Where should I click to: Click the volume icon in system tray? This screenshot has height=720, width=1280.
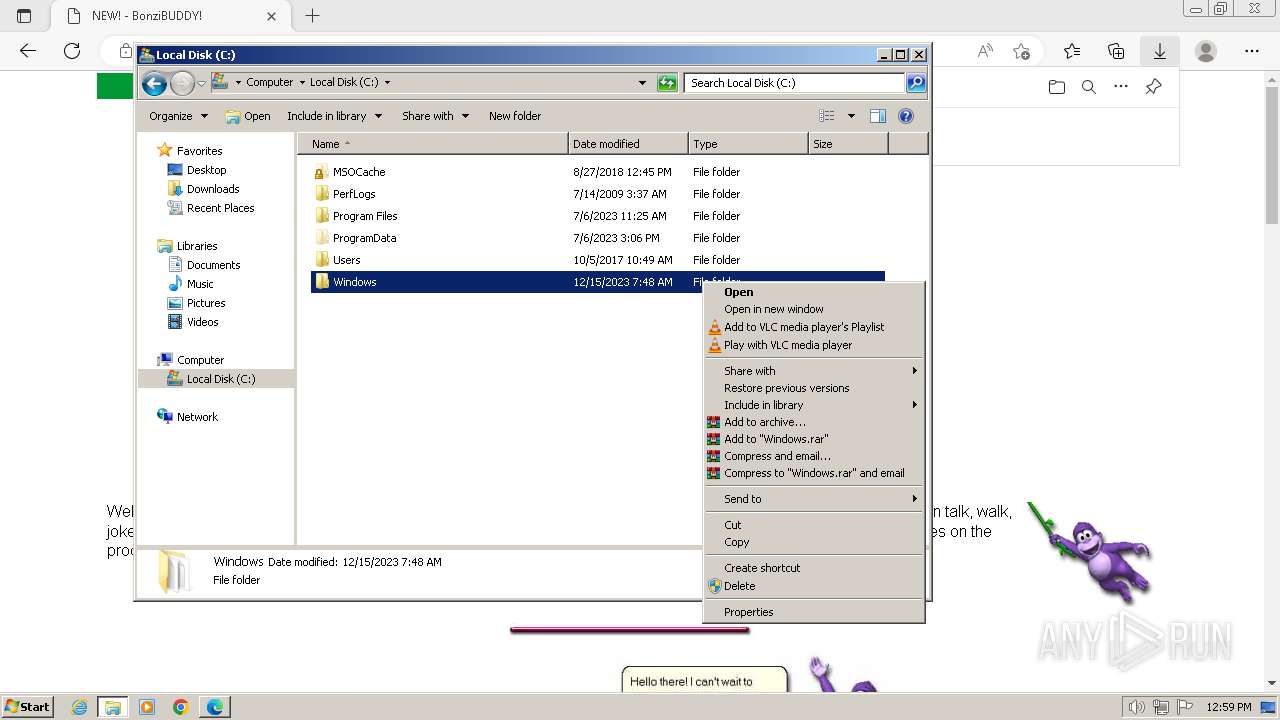pyautogui.click(x=1137, y=707)
